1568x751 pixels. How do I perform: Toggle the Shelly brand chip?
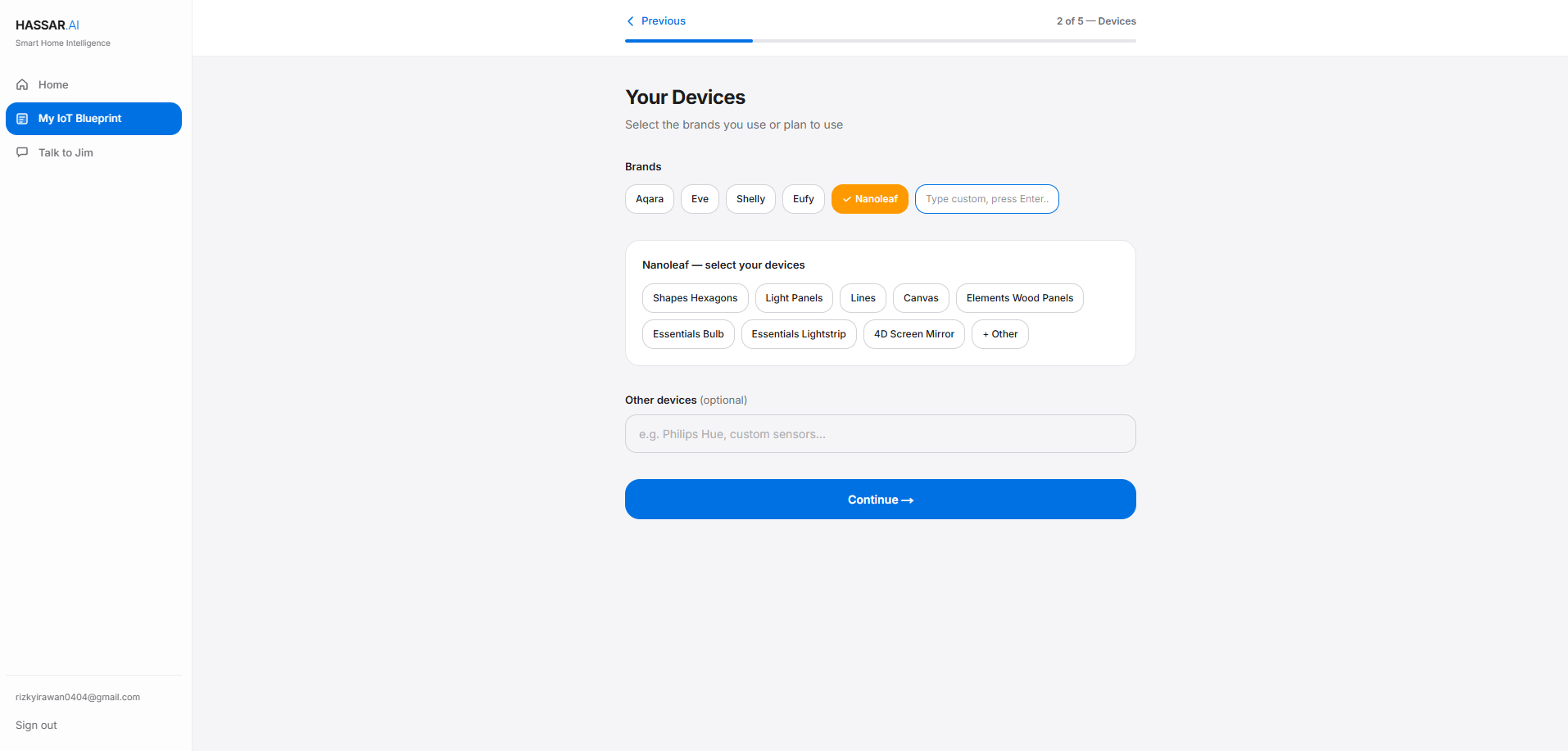tap(750, 199)
